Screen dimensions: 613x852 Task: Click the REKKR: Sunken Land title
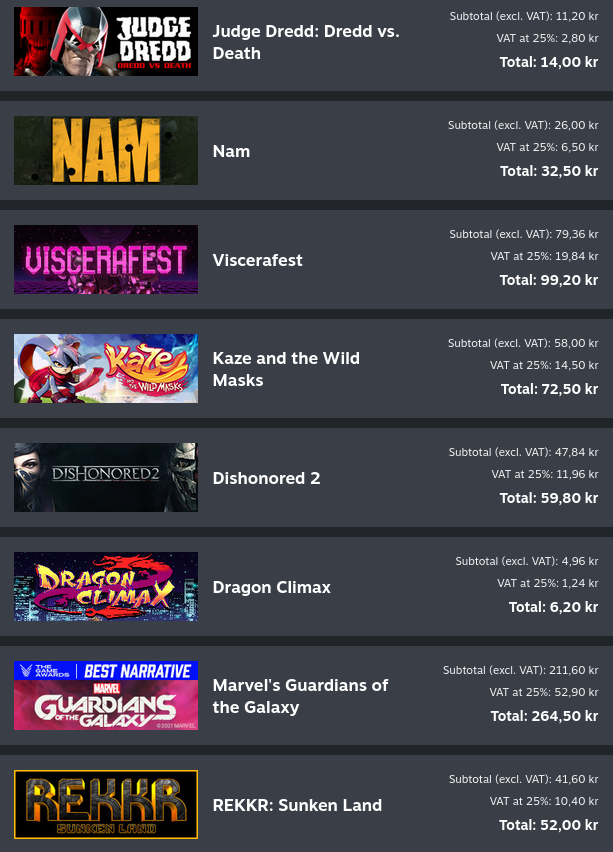tap(297, 805)
